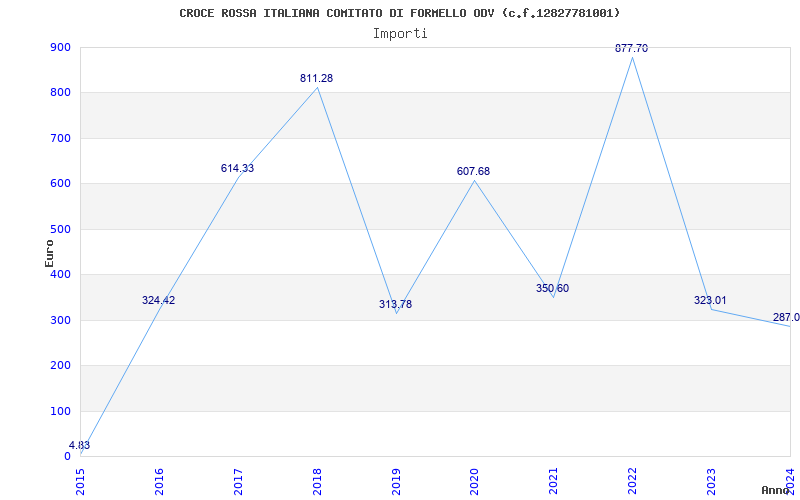Click the x-axis year 2021
Screen dimensions: 800x500
coord(553,481)
